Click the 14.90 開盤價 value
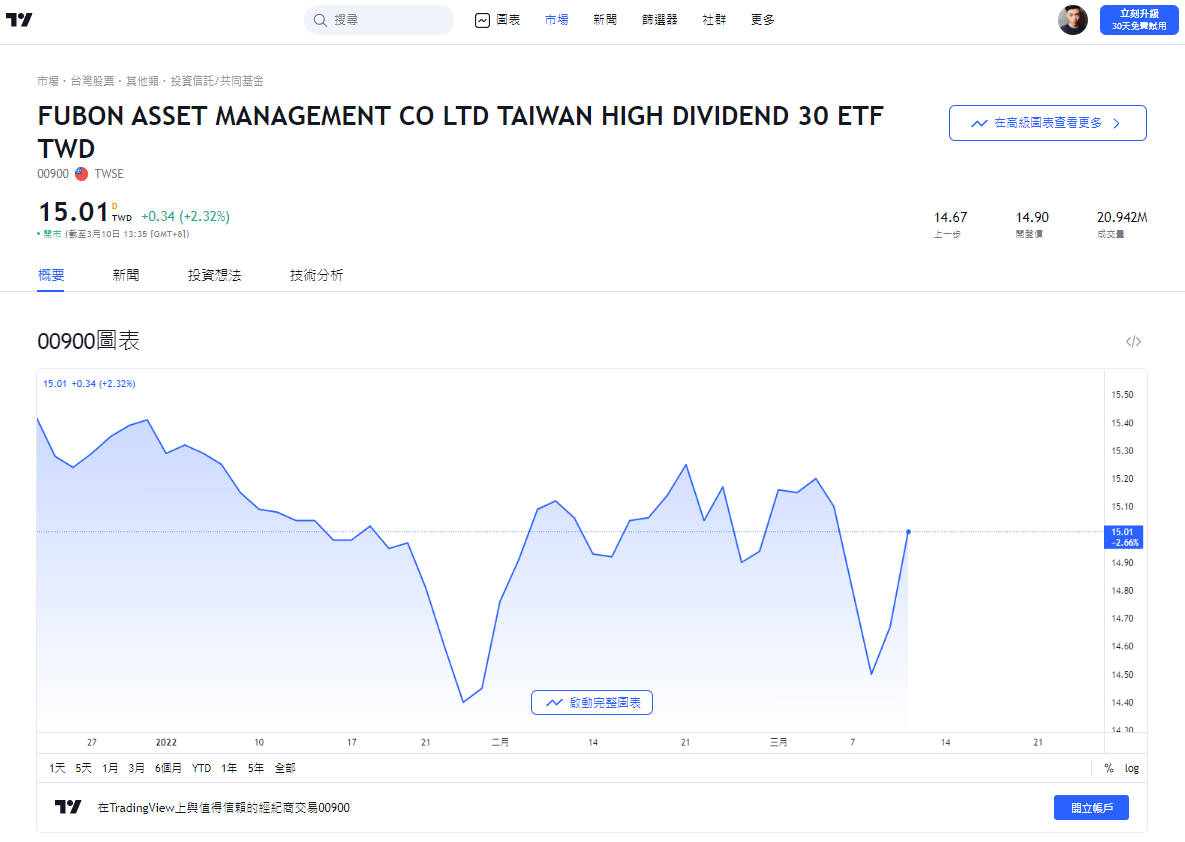This screenshot has width=1185, height=842. point(1032,218)
